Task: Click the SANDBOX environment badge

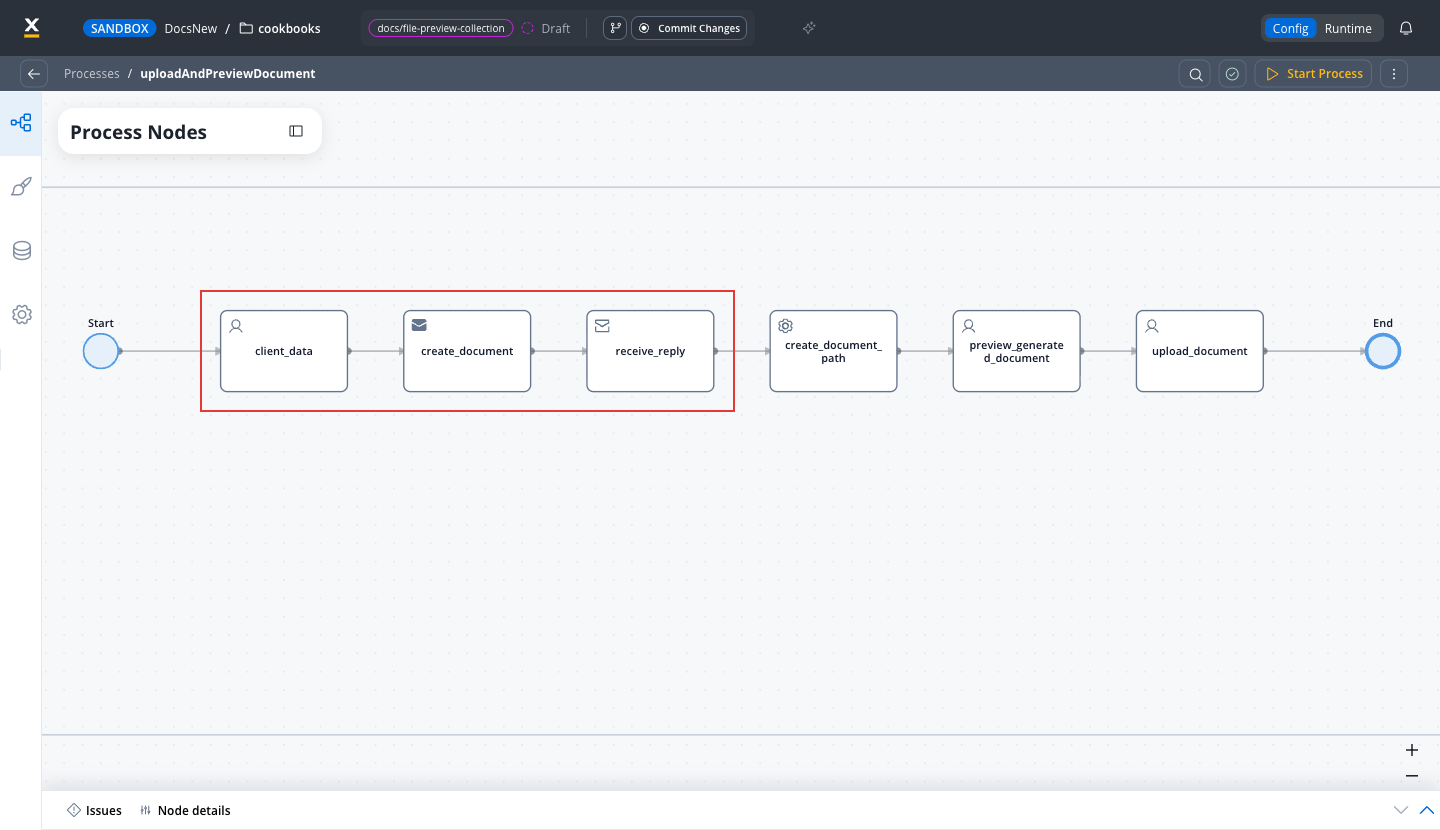Action: [x=119, y=28]
